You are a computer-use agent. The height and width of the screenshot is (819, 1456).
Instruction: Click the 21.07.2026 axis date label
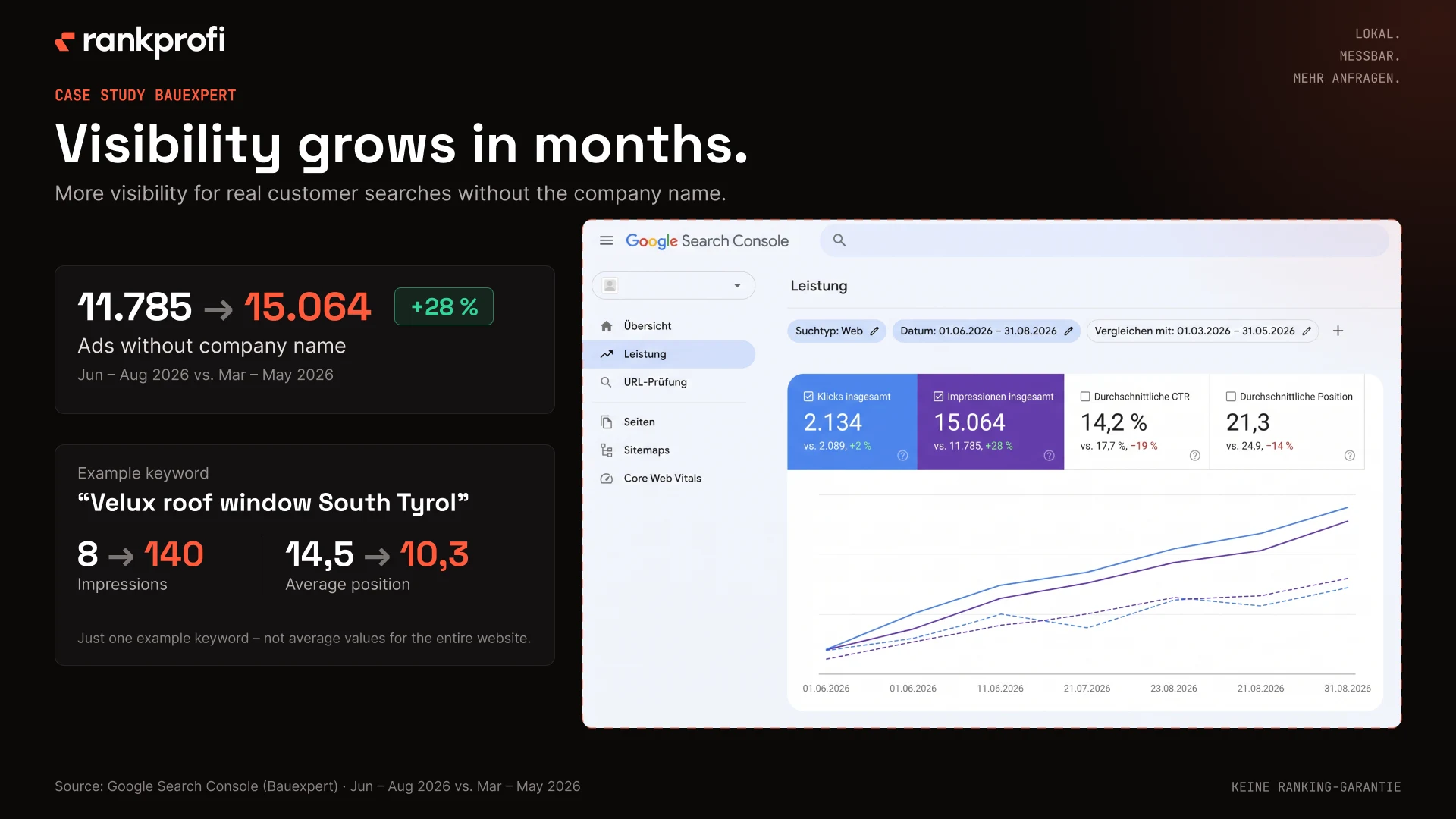tap(1087, 689)
